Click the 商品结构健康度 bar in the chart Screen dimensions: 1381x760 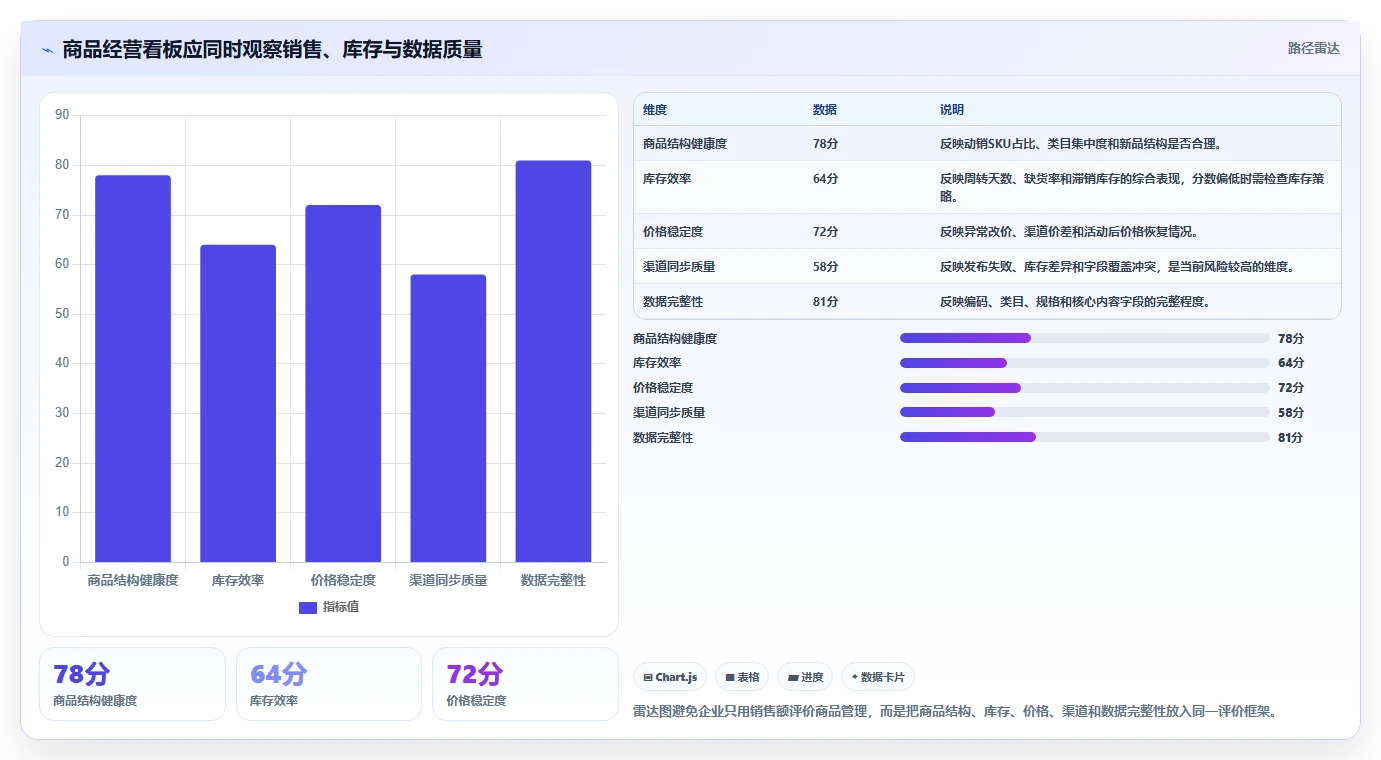tap(133, 369)
